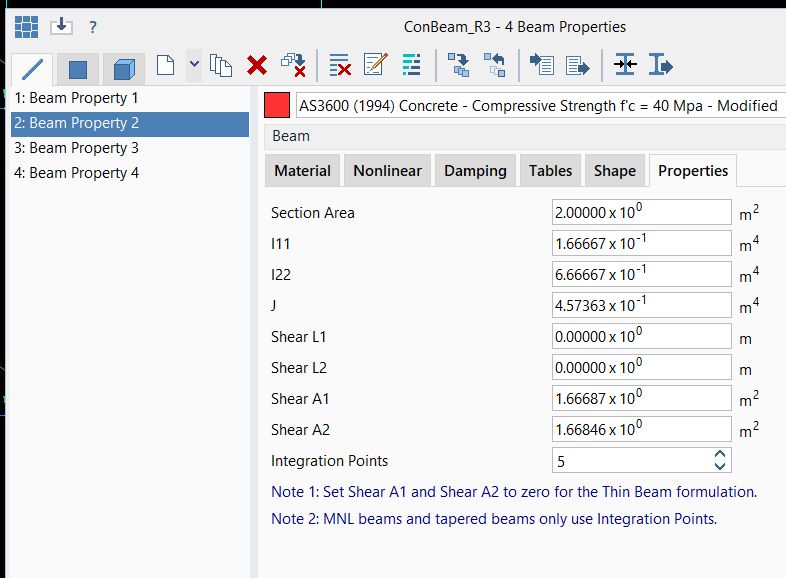The width and height of the screenshot is (786, 578).
Task: Click the red property color swatch
Action: [277, 105]
